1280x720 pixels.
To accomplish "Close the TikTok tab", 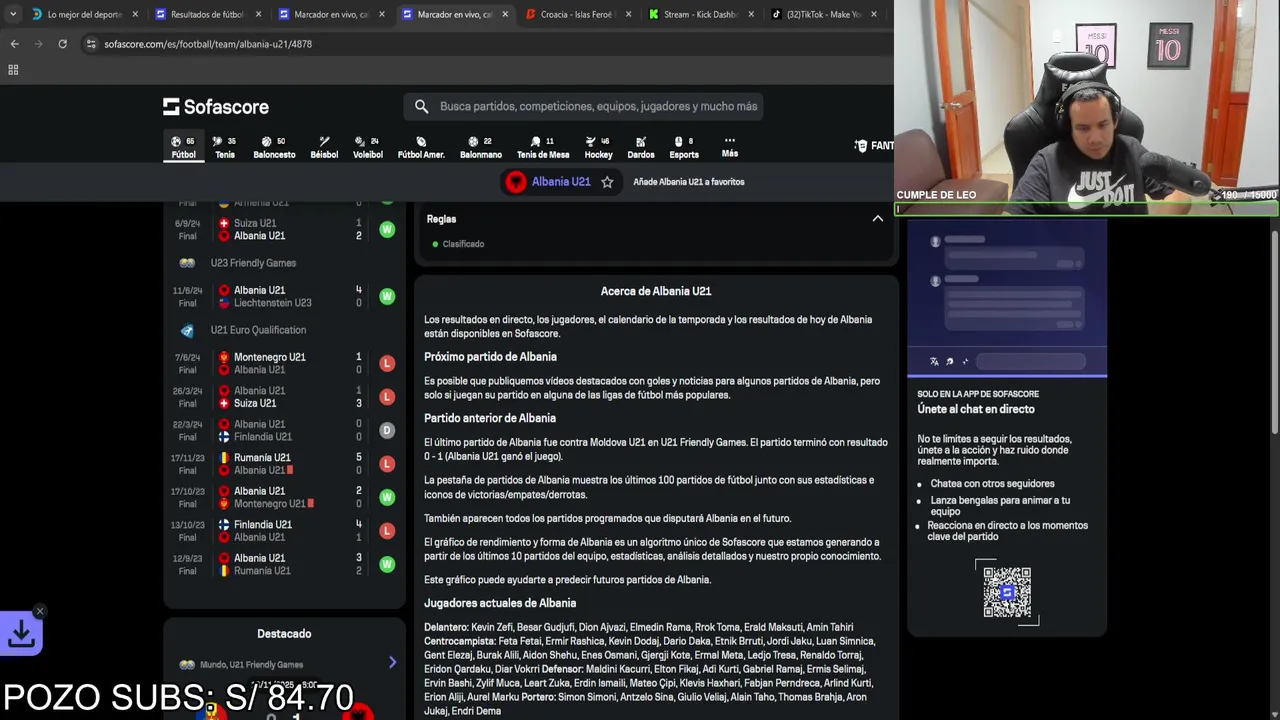I will tap(874, 14).
